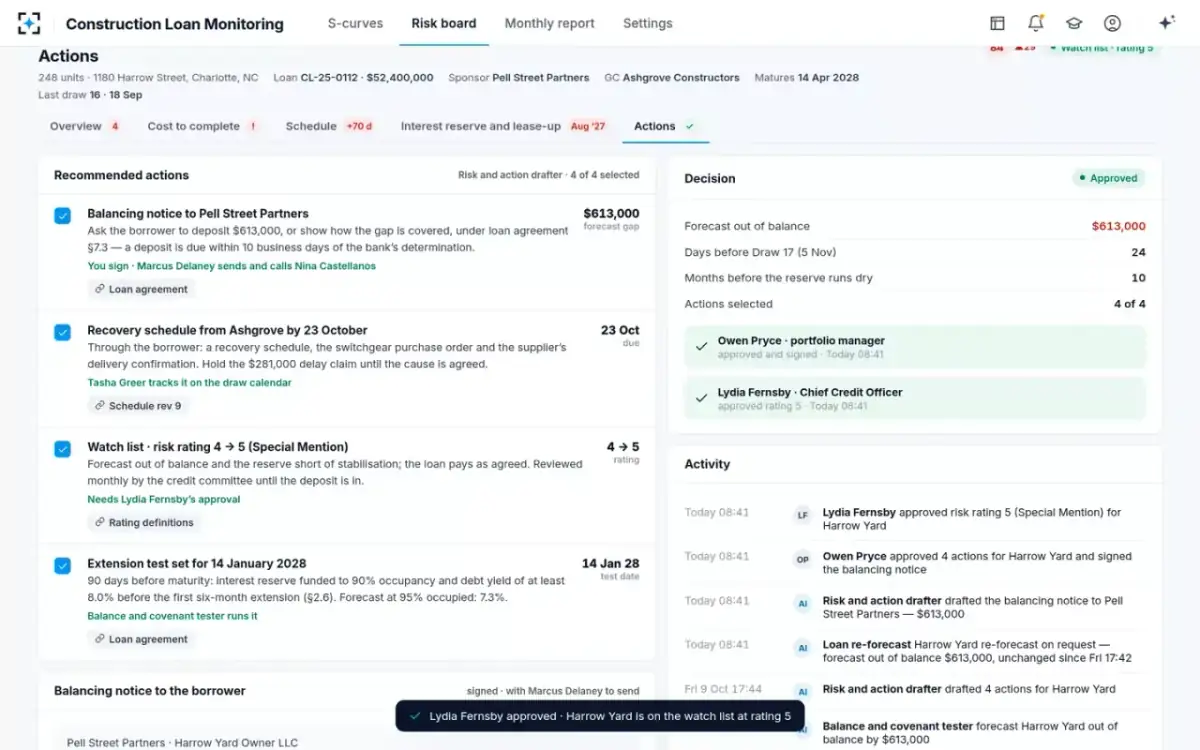Open Loan agreement link under Extension test
1200x750 pixels.
pos(141,639)
